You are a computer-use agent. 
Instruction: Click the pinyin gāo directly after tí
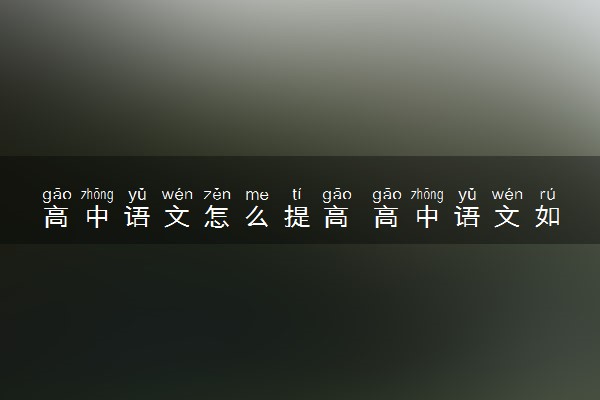pyautogui.click(x=337, y=195)
